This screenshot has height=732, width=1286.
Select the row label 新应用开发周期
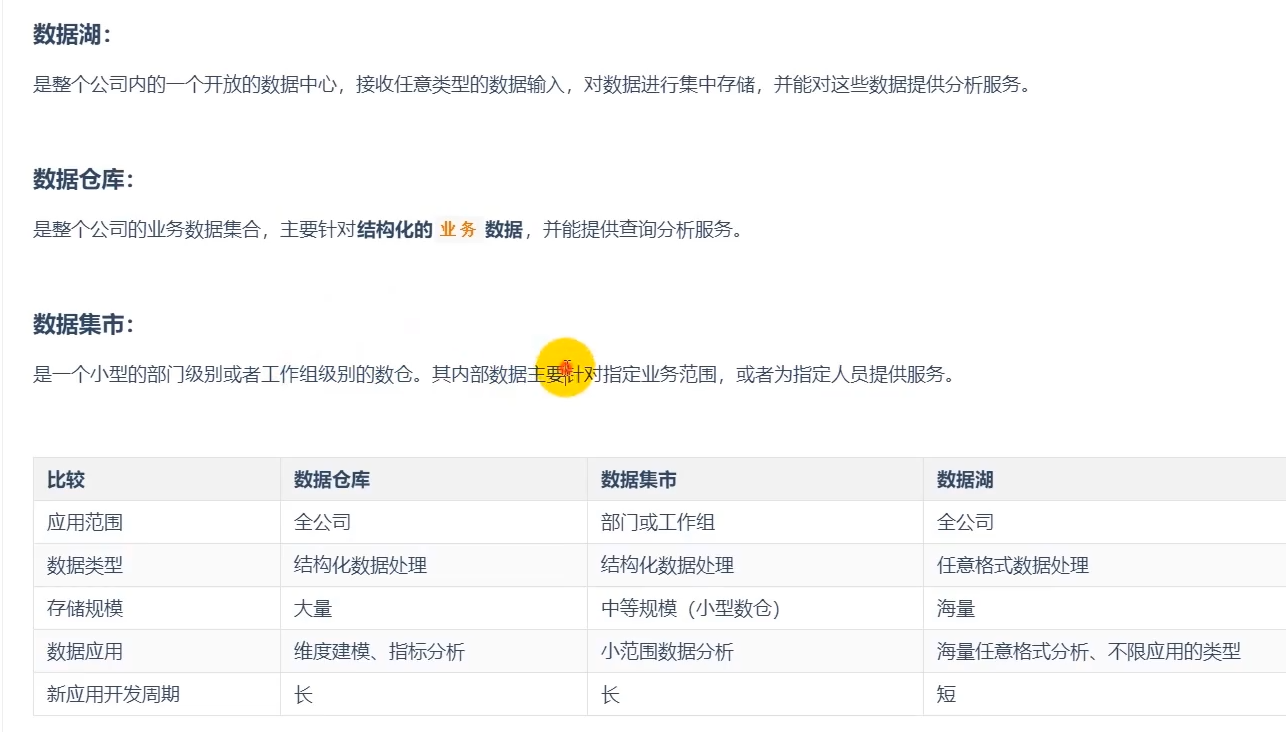(113, 694)
